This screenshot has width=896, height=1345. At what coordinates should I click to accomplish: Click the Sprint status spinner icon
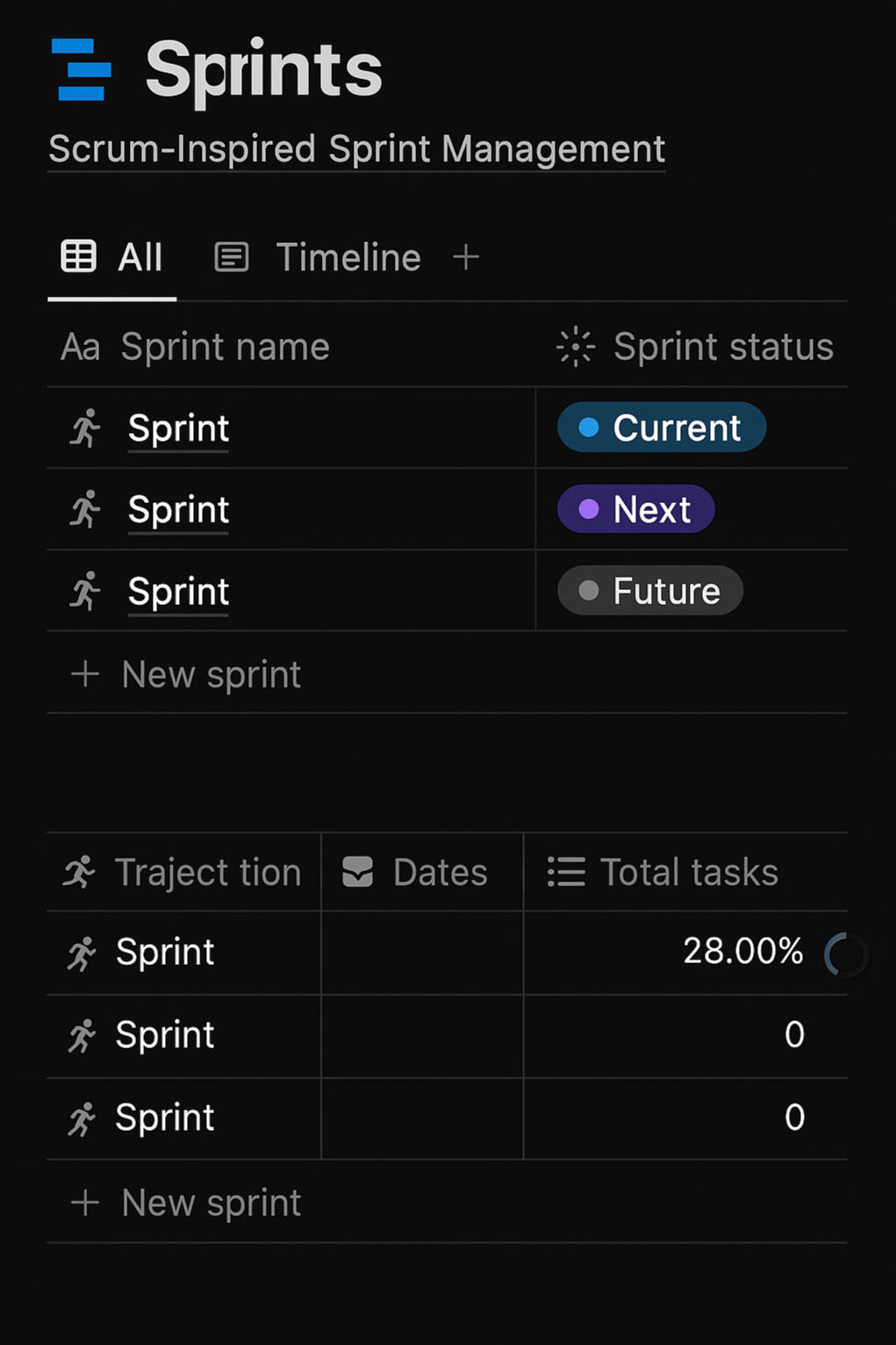(576, 347)
